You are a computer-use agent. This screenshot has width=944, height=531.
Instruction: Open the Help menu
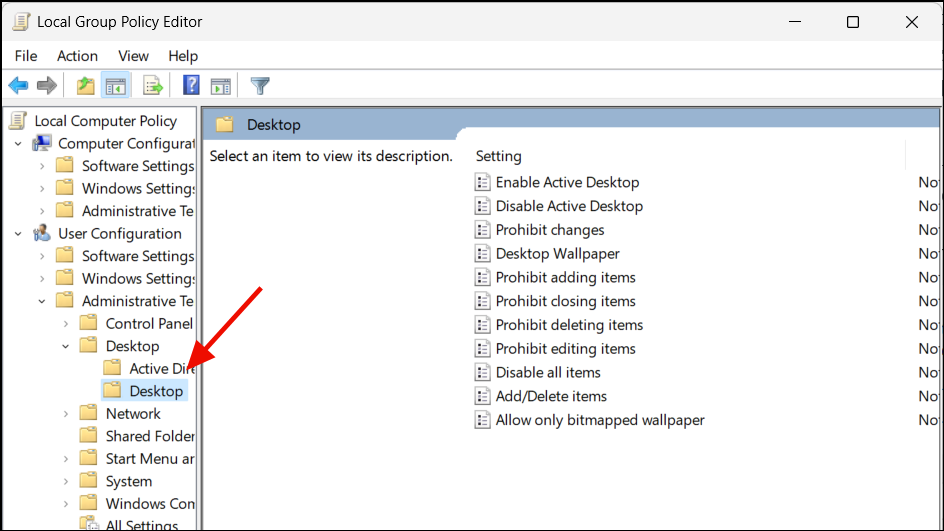[x=183, y=56]
